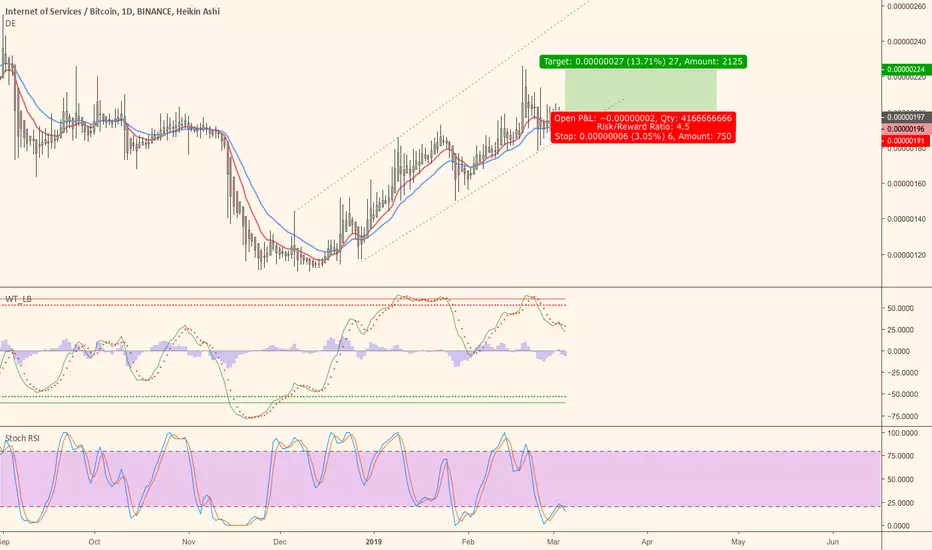This screenshot has width=932, height=550.
Task: Click the Feb label on the time axis
Action: pos(468,542)
